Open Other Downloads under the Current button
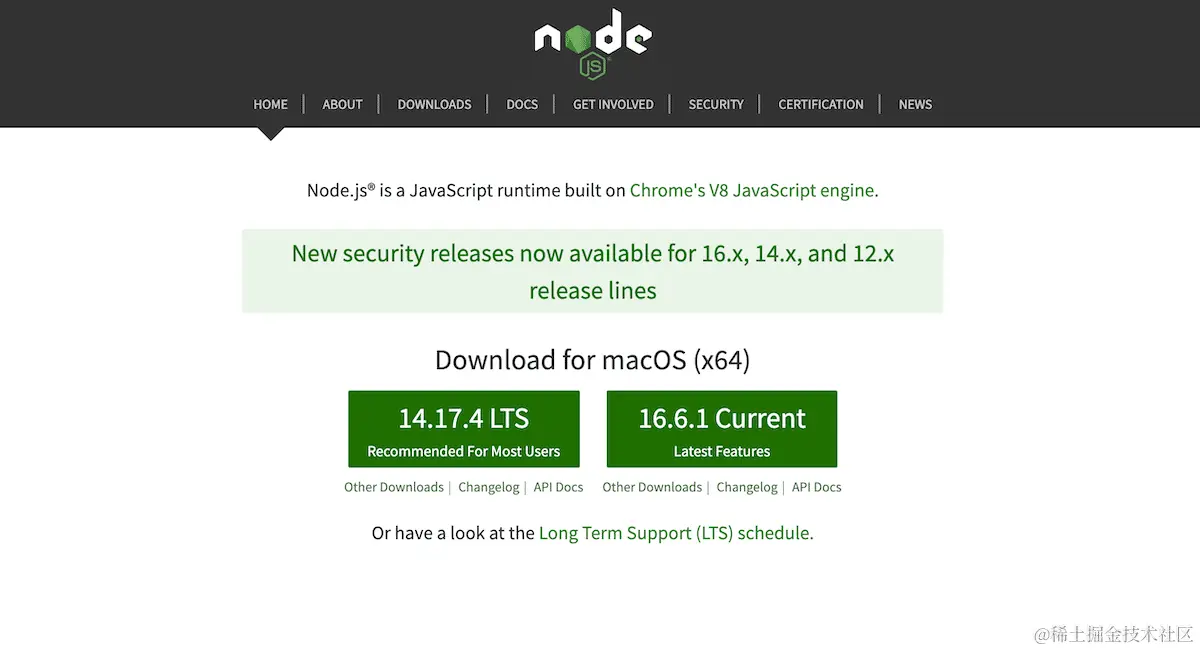Screen dimensions: 1200x651 coord(652,487)
